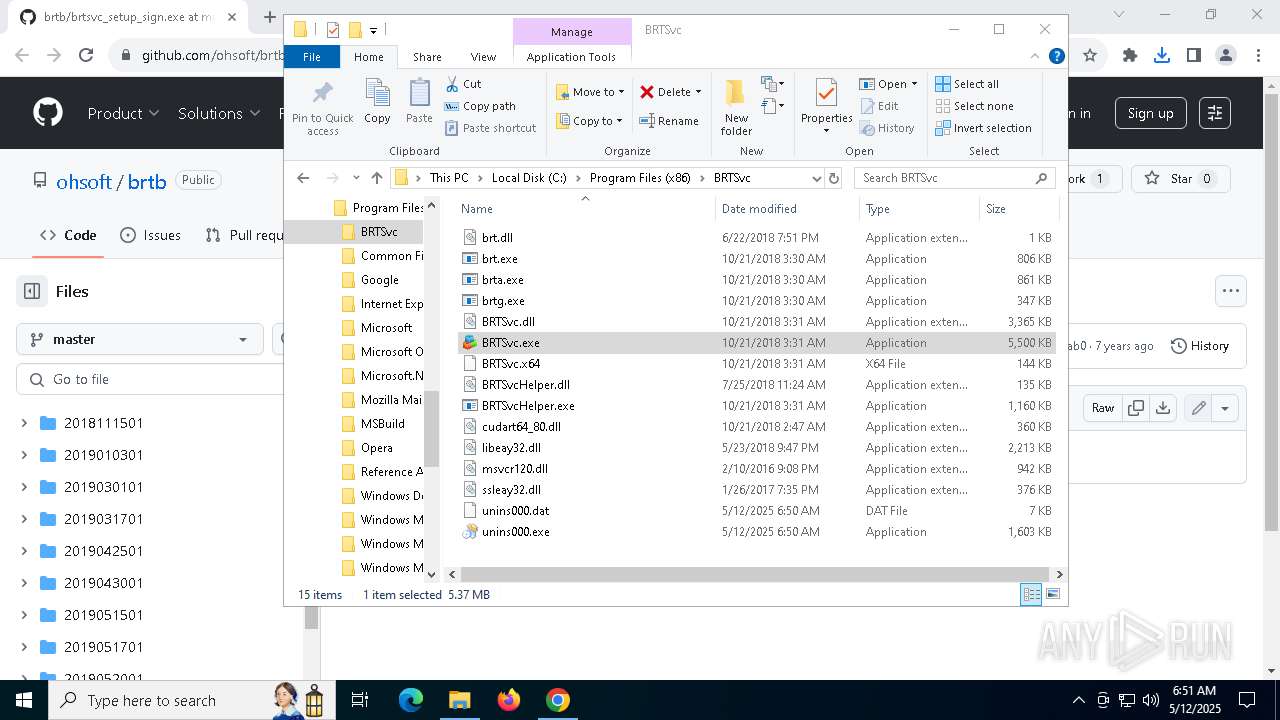Click the Cut scissors icon
The height and width of the screenshot is (720, 1280).
click(x=452, y=84)
